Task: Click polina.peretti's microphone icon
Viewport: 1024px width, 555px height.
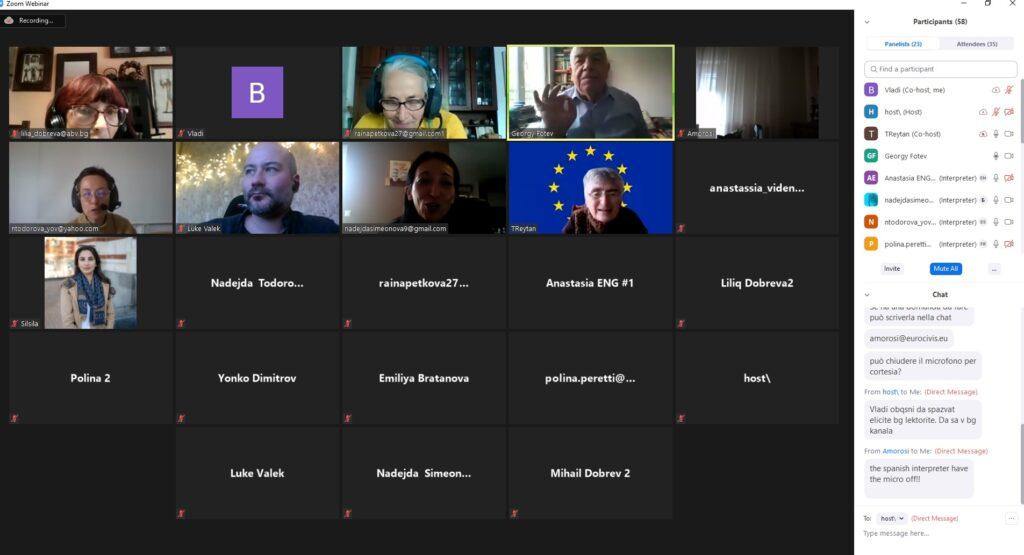Action: coord(996,244)
